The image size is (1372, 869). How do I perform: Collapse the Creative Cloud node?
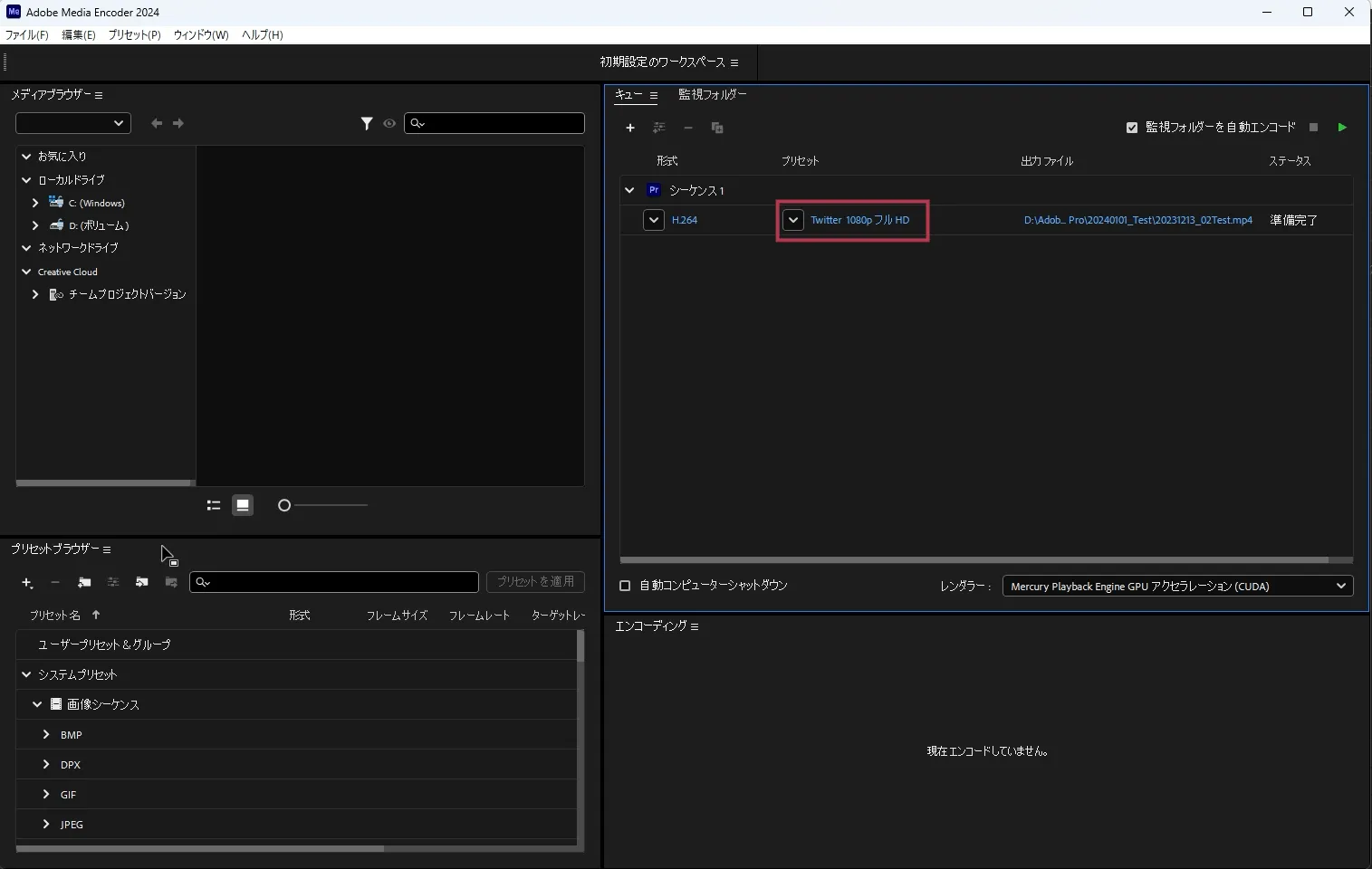[26, 272]
